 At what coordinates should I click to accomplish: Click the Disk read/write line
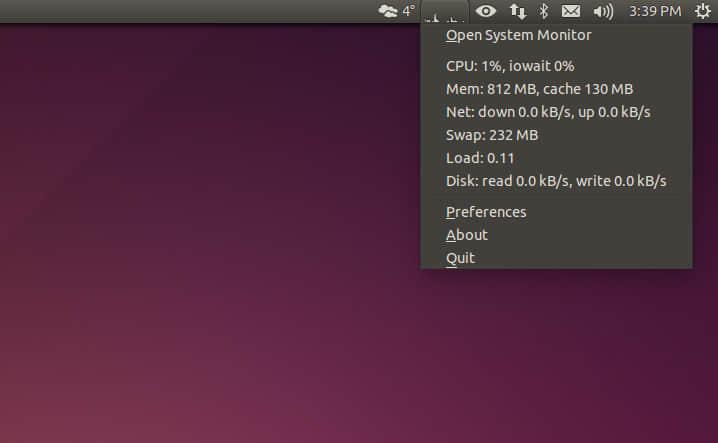click(x=556, y=181)
